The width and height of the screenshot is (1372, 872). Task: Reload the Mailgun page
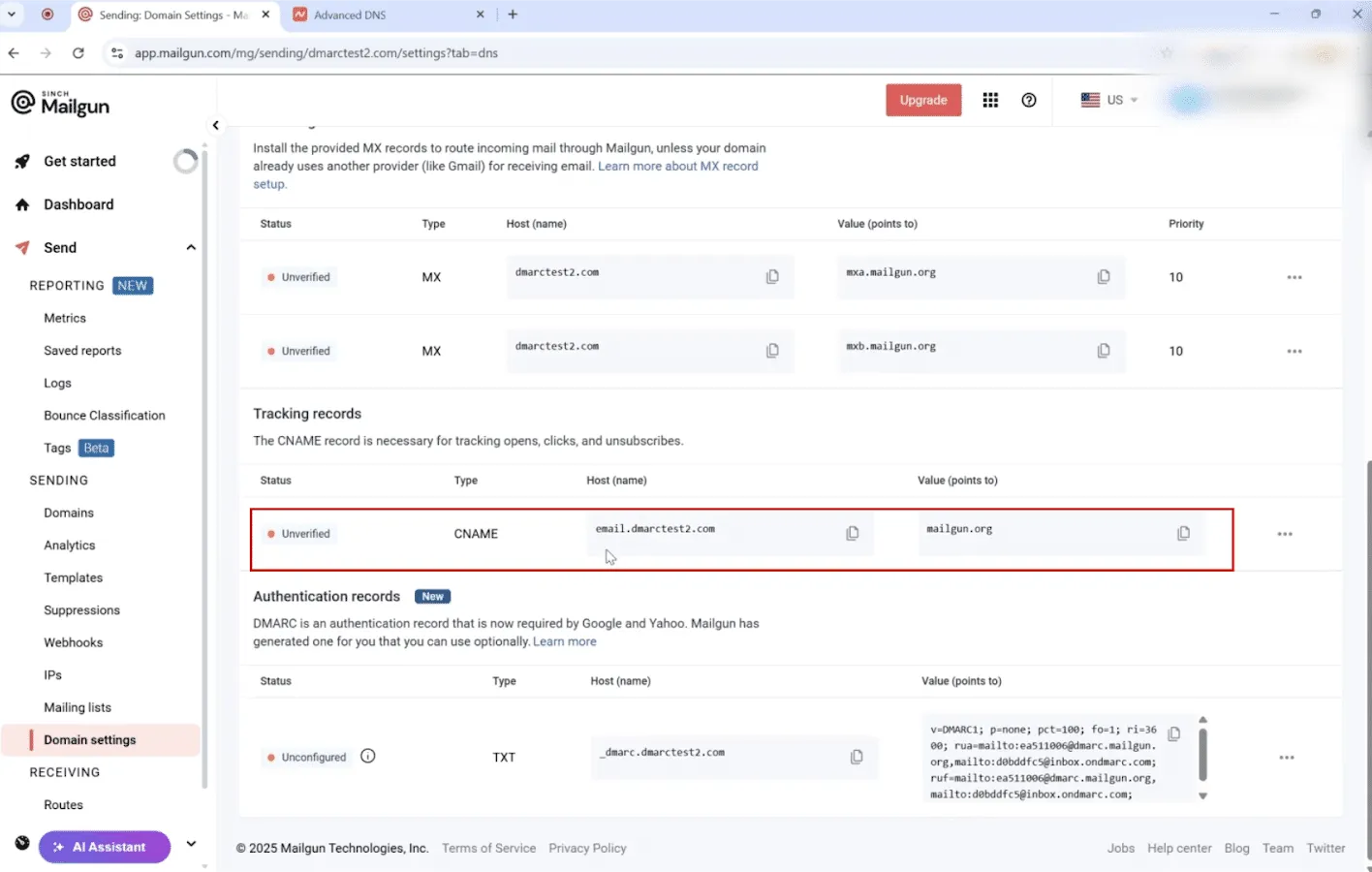[x=78, y=53]
